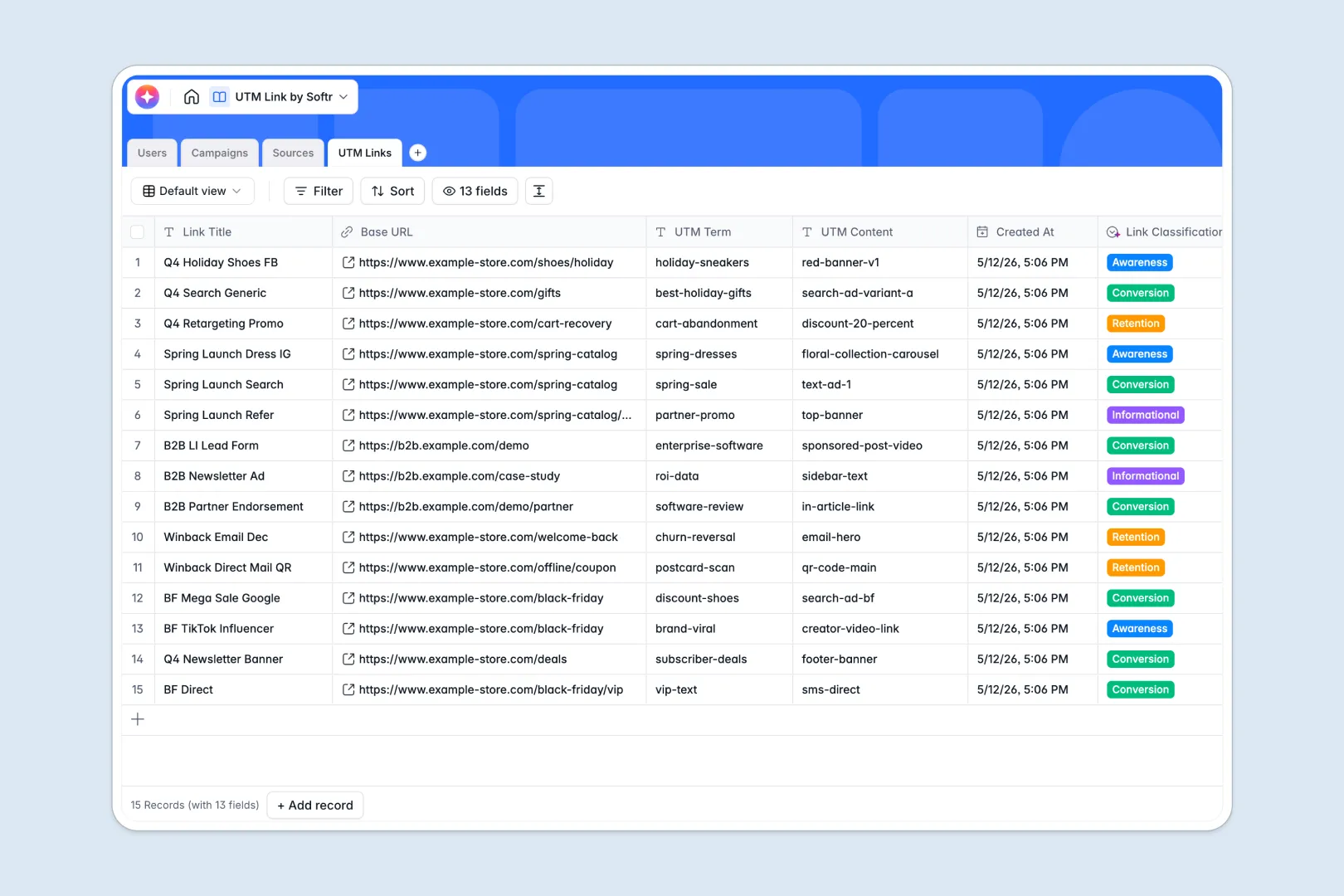Open external link icon for case-study URL

pos(348,476)
